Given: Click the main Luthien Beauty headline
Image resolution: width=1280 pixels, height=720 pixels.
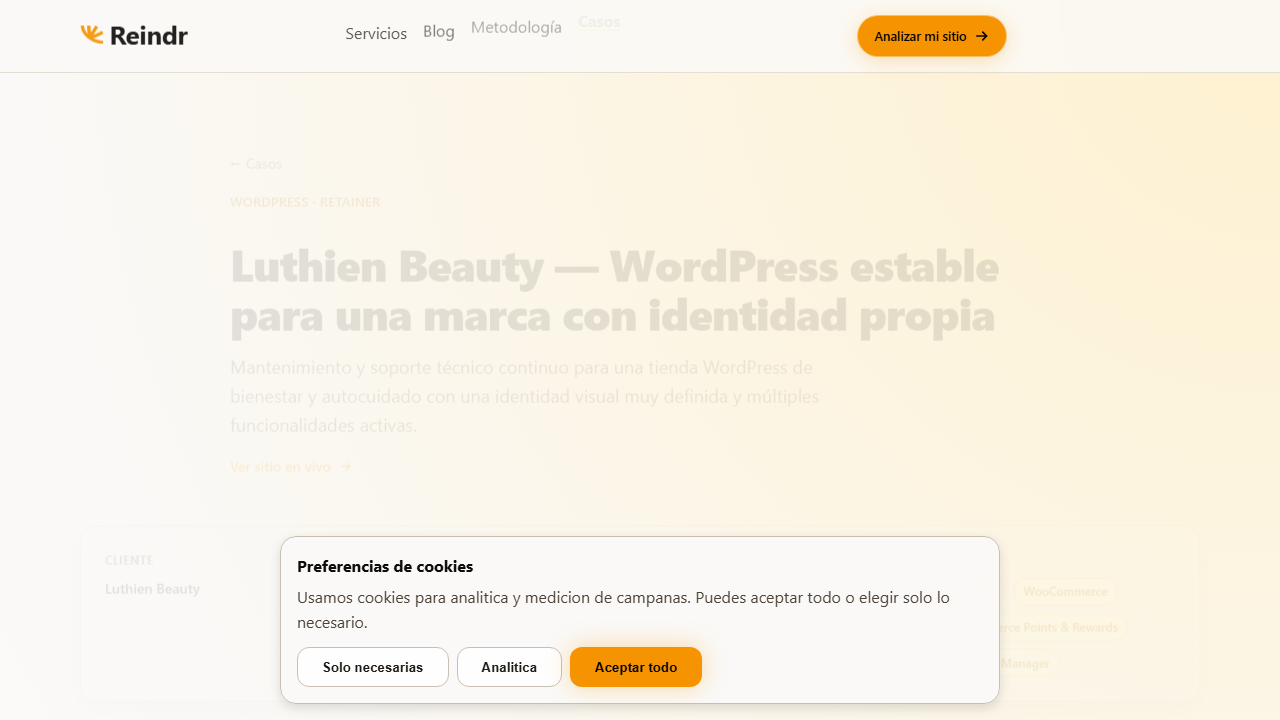Looking at the screenshot, I should click(x=615, y=291).
